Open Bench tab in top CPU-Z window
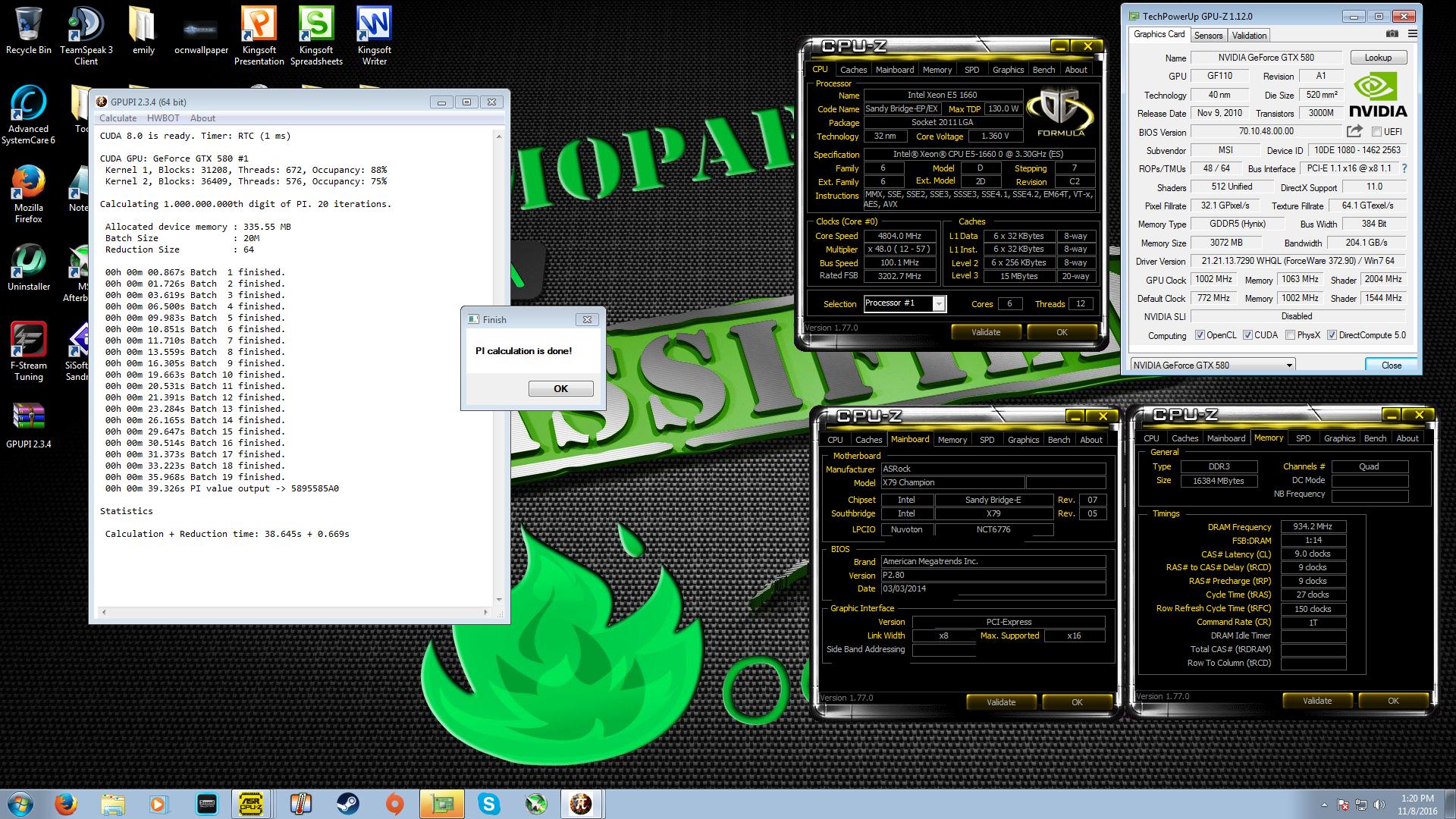1456x819 pixels. (1043, 70)
